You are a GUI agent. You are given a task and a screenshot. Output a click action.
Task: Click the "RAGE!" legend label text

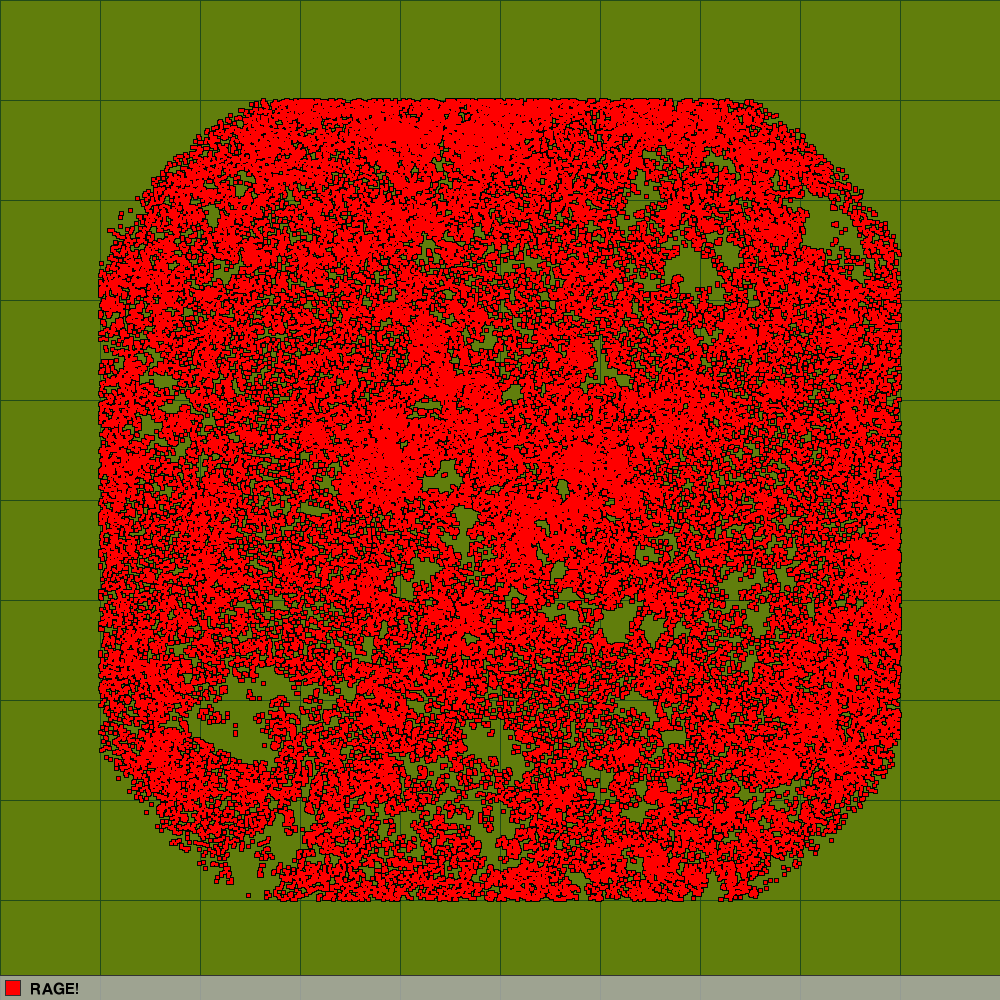54,989
